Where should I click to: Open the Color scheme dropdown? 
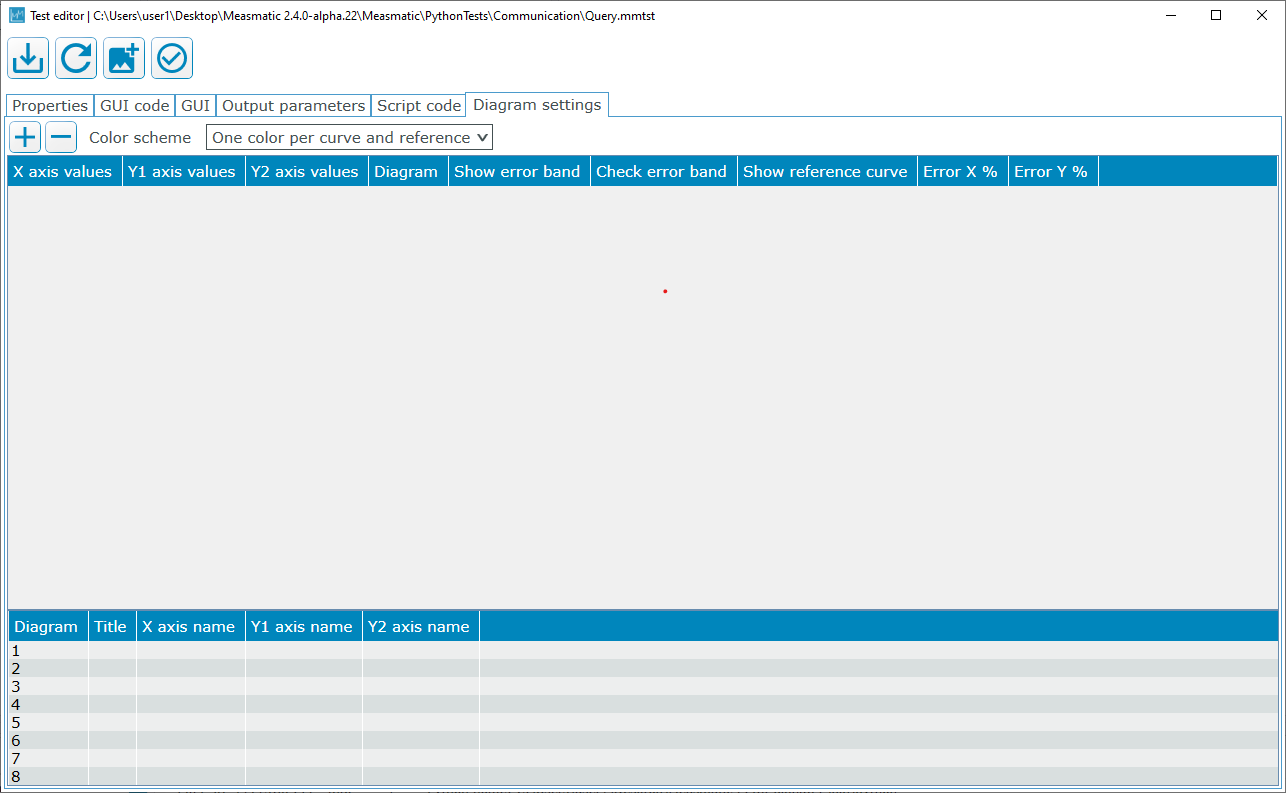349,137
